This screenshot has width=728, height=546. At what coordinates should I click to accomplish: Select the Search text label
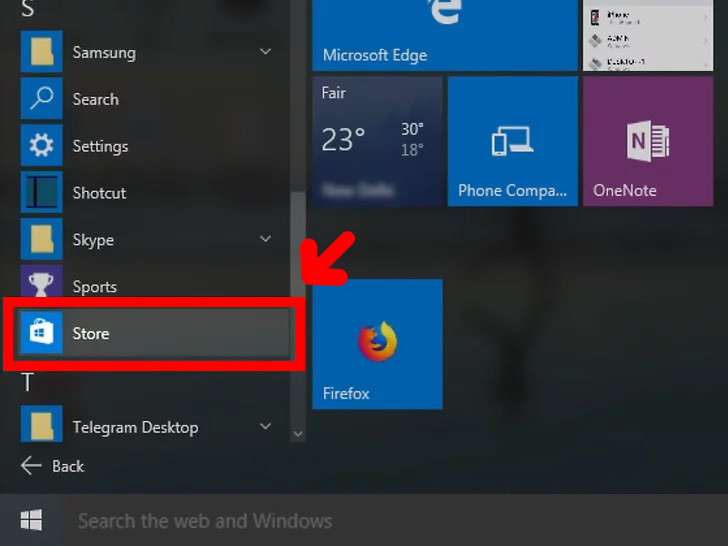click(x=96, y=99)
